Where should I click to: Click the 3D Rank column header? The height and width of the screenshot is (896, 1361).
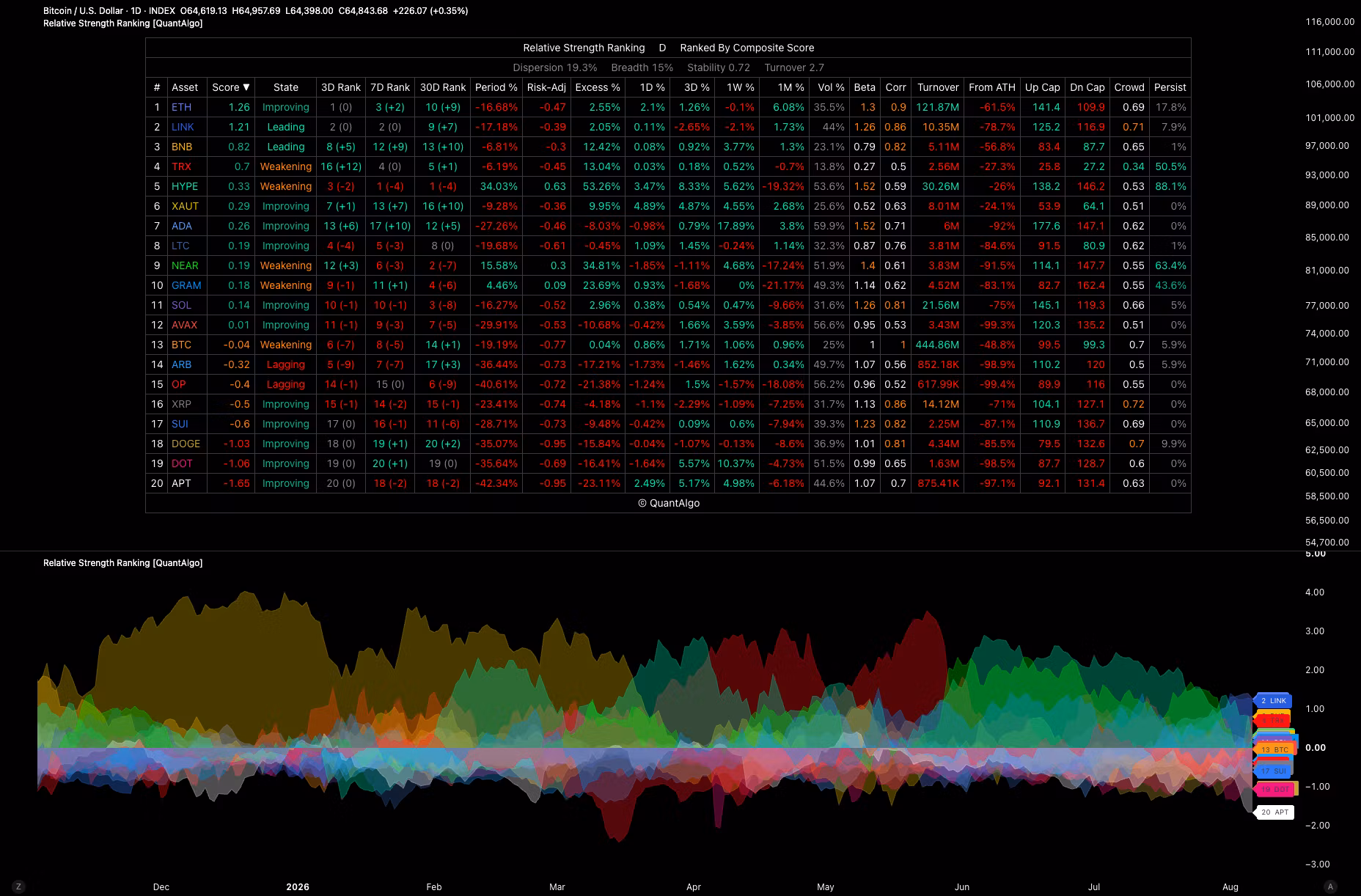[341, 87]
